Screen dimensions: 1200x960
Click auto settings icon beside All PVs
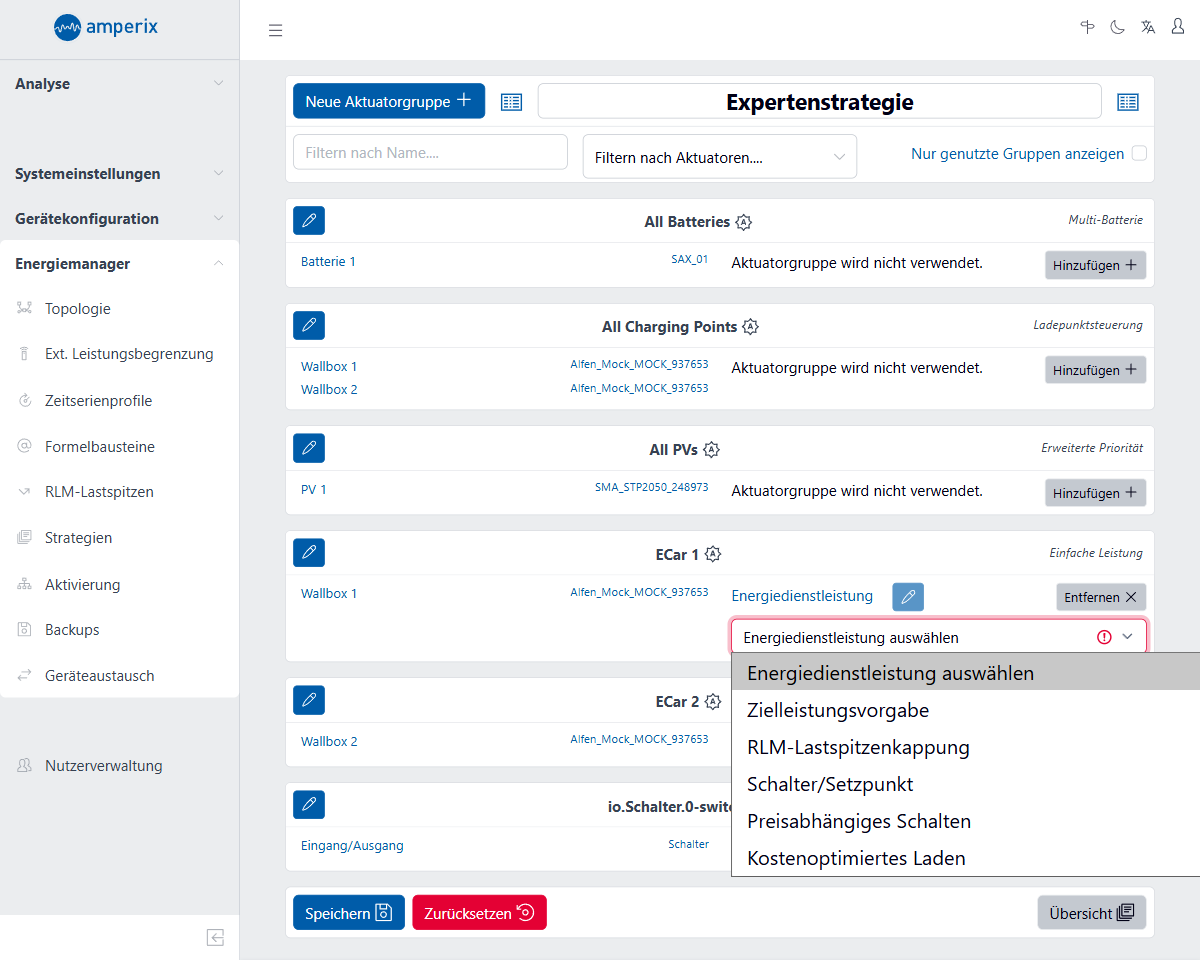711,450
